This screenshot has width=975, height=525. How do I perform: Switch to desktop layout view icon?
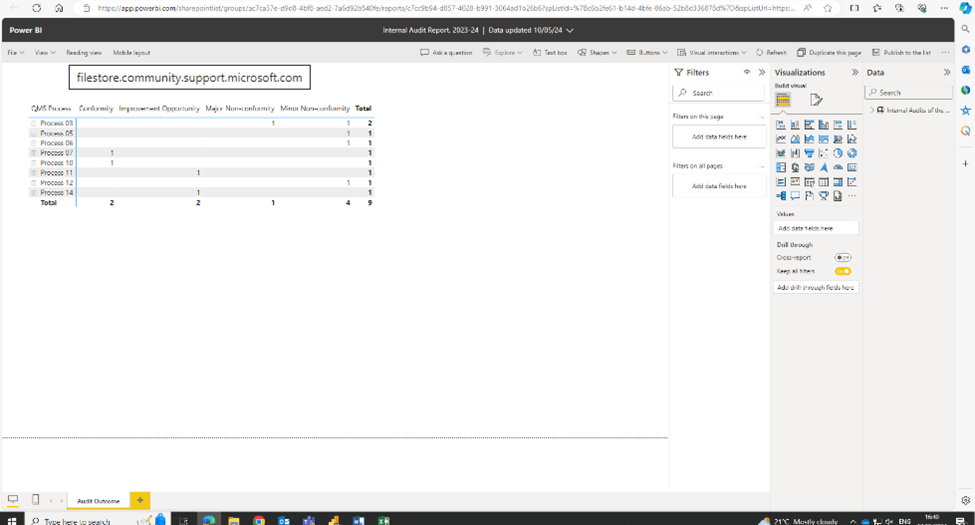(12, 499)
